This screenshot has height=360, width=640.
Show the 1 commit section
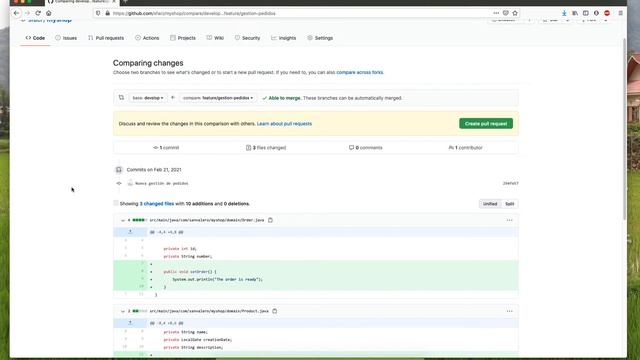[166, 147]
